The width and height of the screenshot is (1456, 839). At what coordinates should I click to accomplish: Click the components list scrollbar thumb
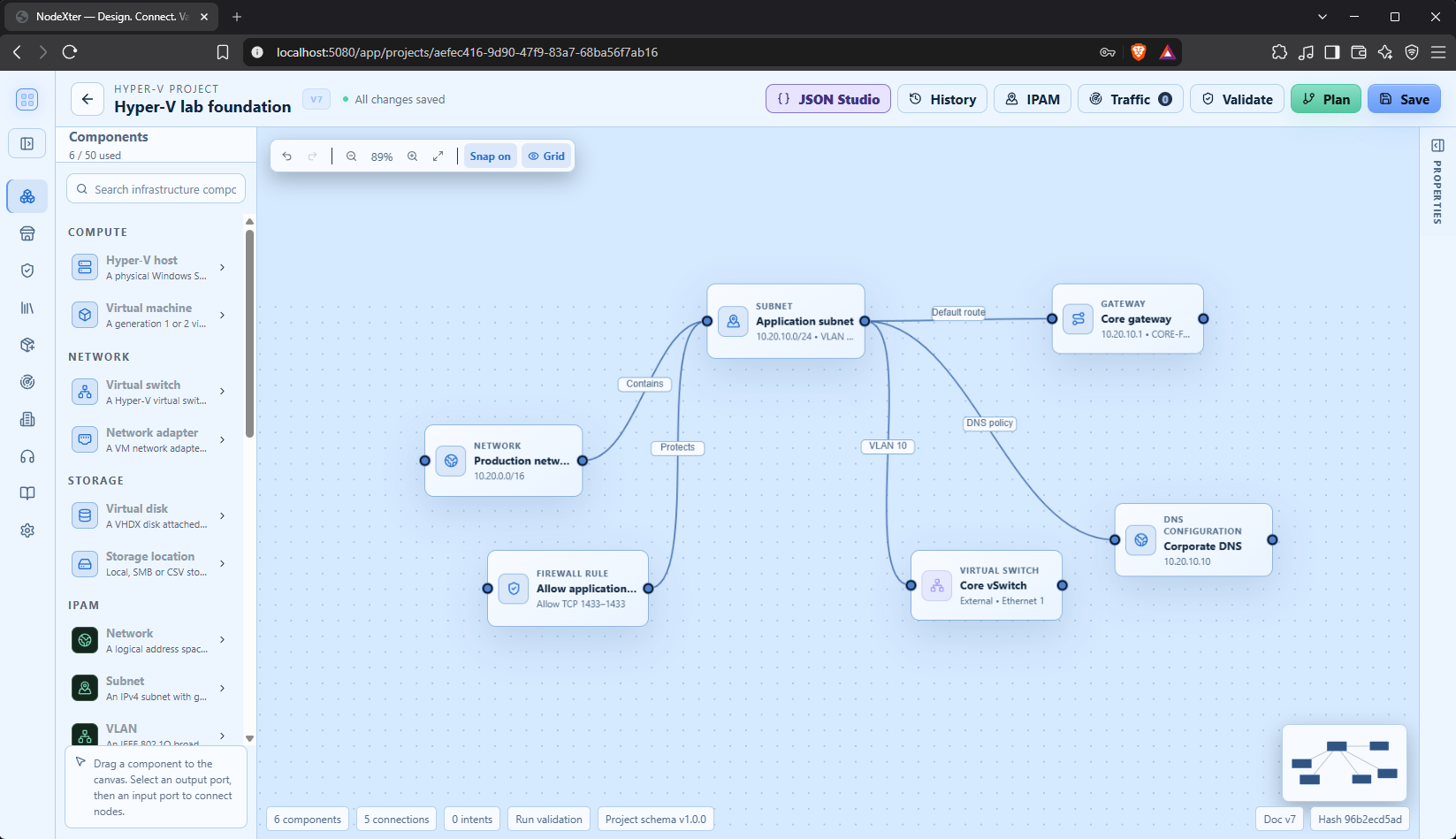249,333
